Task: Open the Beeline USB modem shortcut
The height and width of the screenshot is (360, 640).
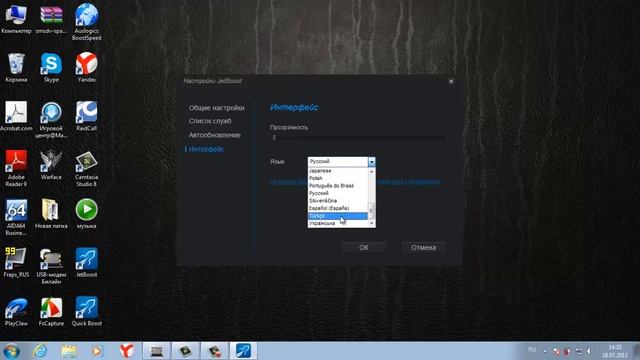Action: [x=51, y=266]
